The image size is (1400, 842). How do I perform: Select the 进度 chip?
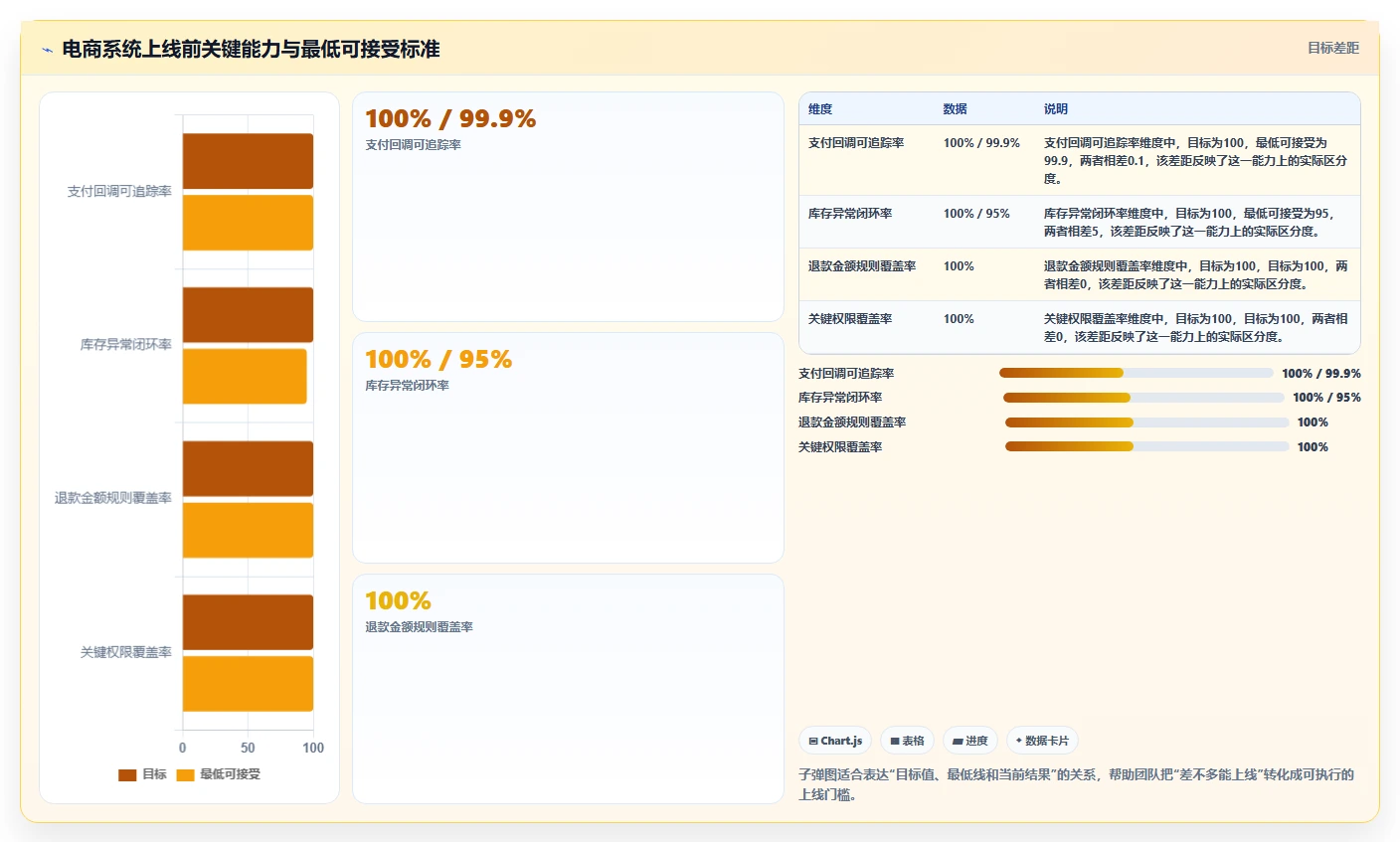tap(970, 741)
